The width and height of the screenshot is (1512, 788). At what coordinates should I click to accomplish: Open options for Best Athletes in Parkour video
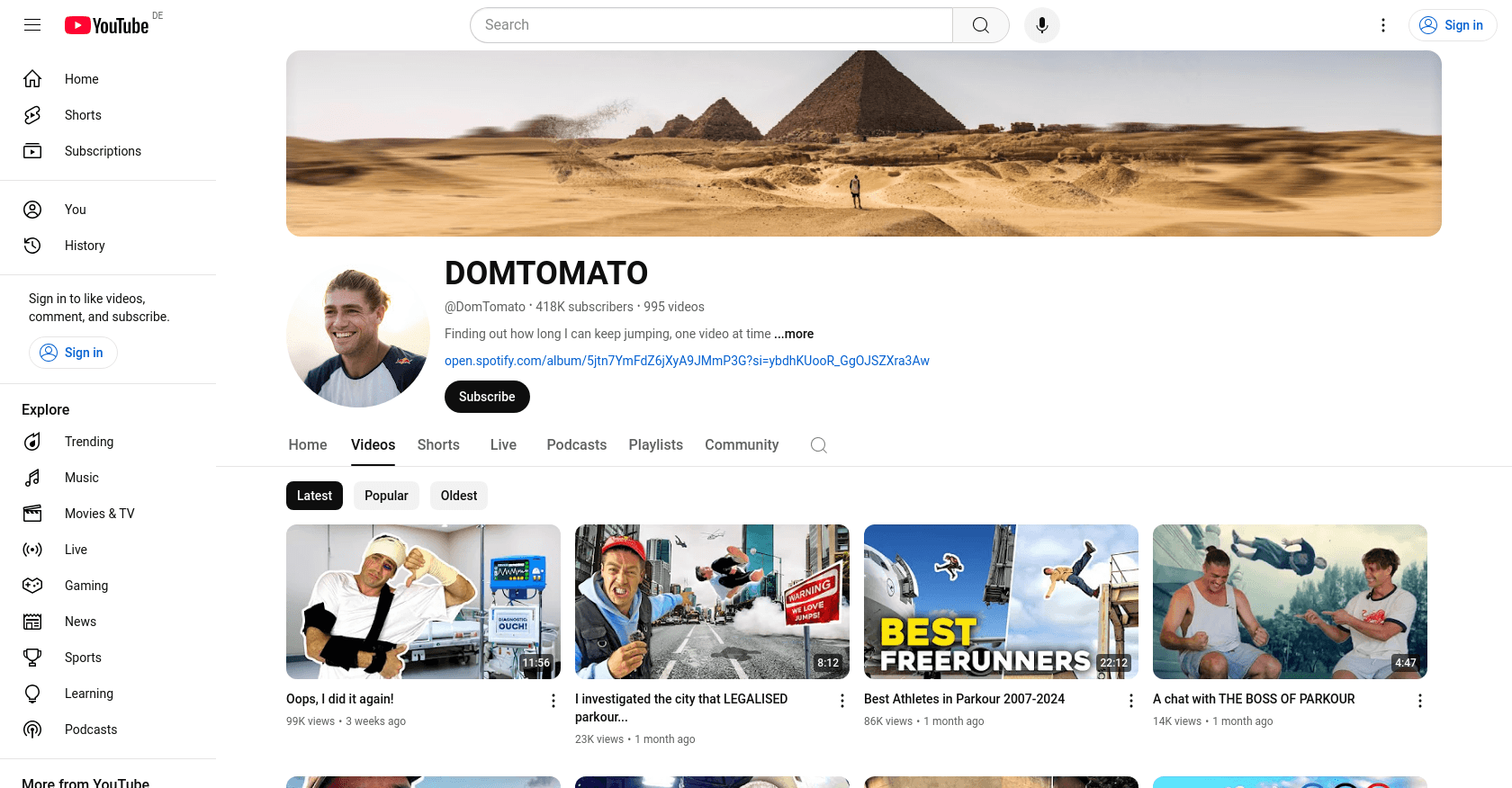click(1131, 701)
